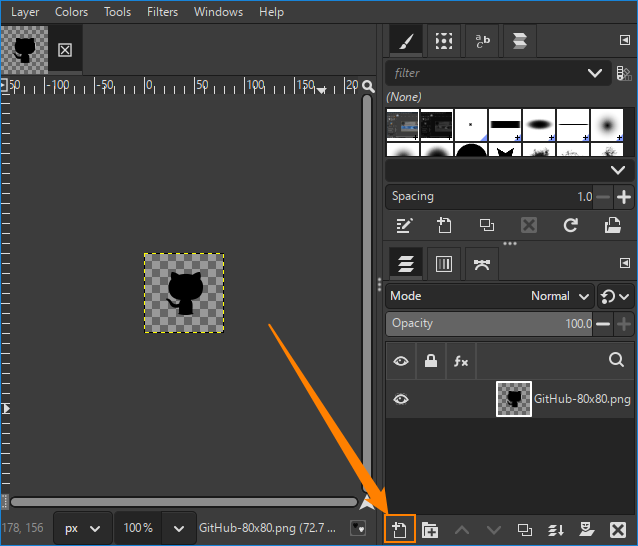
Task: Select the ellipse-shaped brush
Action: (539, 125)
